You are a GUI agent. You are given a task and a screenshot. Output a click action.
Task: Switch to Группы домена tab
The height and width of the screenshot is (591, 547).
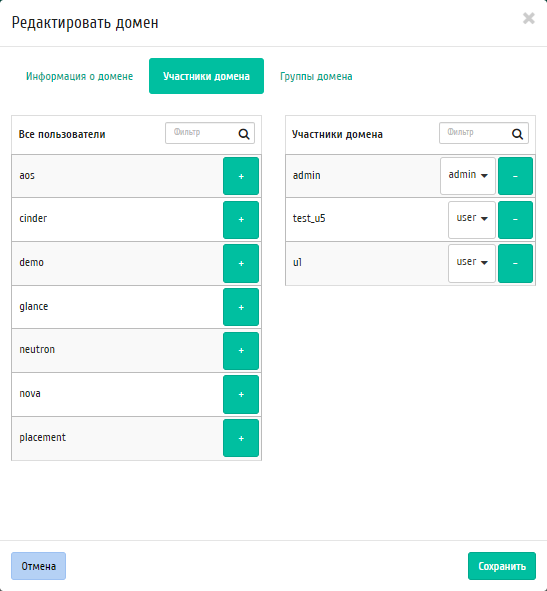click(316, 76)
